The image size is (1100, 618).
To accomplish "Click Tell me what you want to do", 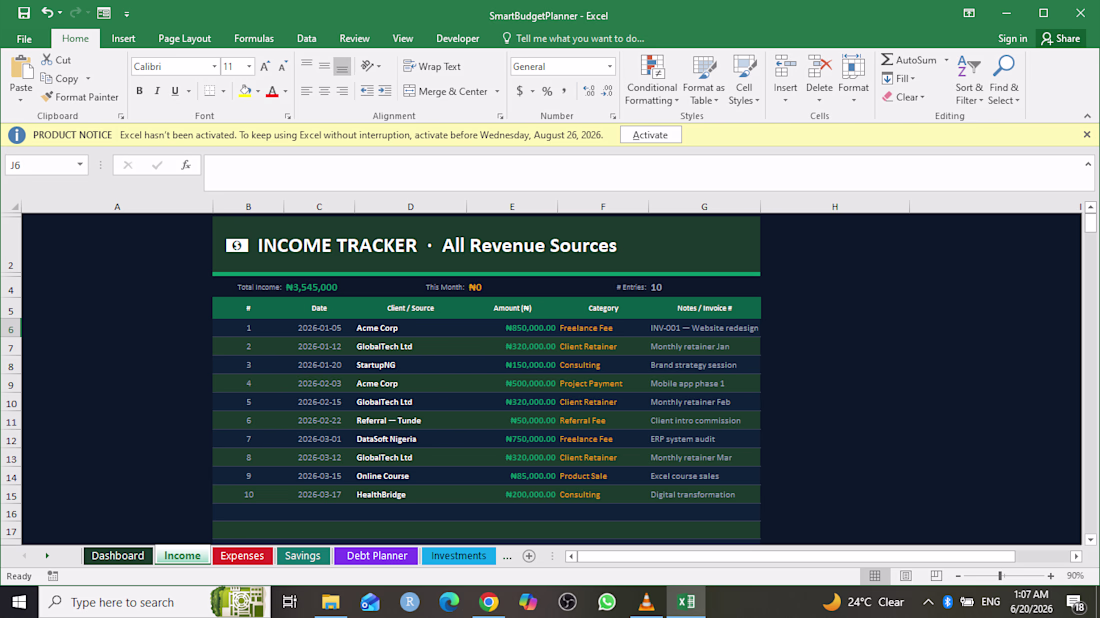I will [573, 39].
